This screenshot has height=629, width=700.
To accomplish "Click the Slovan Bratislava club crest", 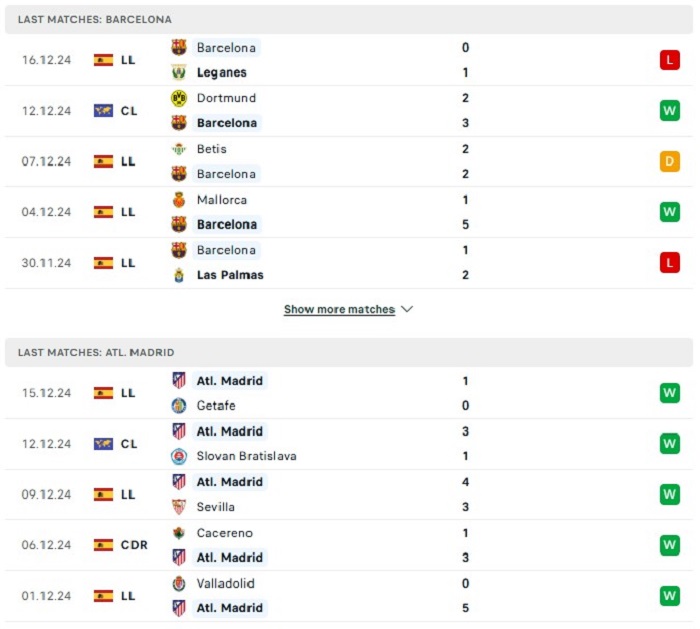I will click(179, 456).
